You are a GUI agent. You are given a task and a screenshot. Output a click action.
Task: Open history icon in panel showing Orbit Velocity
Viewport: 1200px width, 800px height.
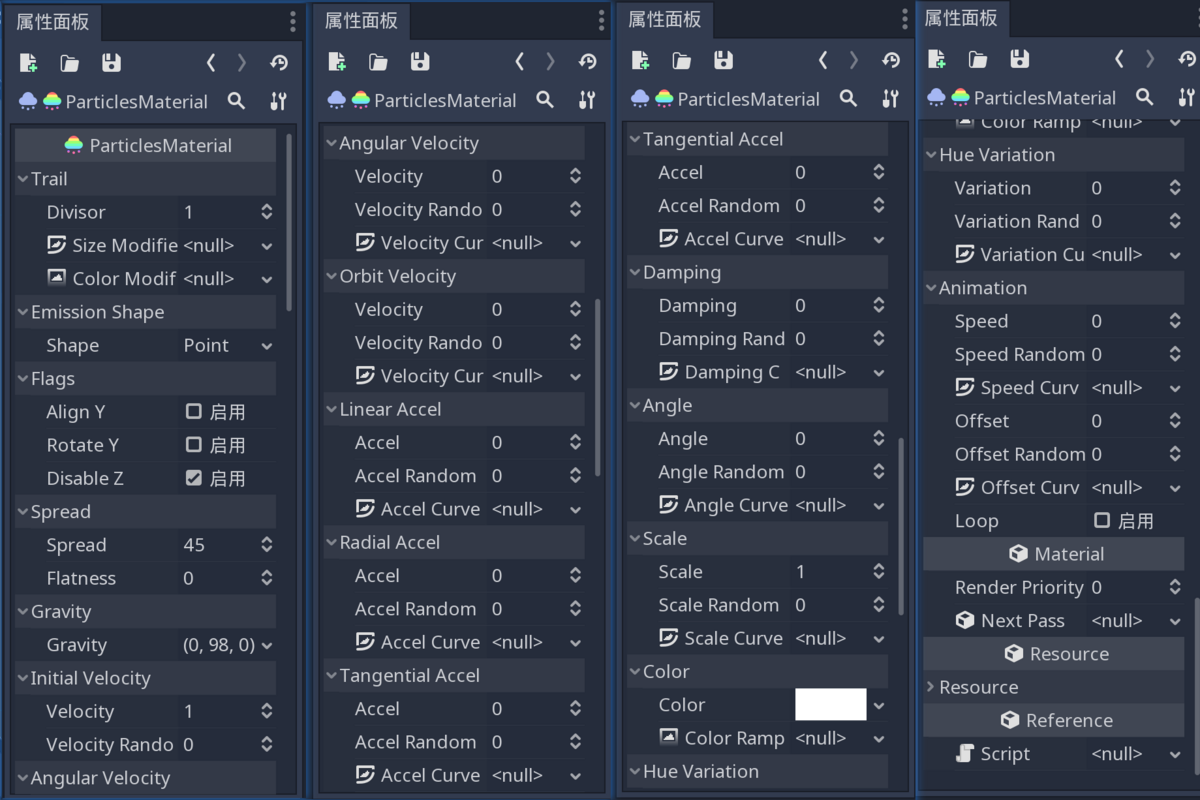(x=587, y=62)
